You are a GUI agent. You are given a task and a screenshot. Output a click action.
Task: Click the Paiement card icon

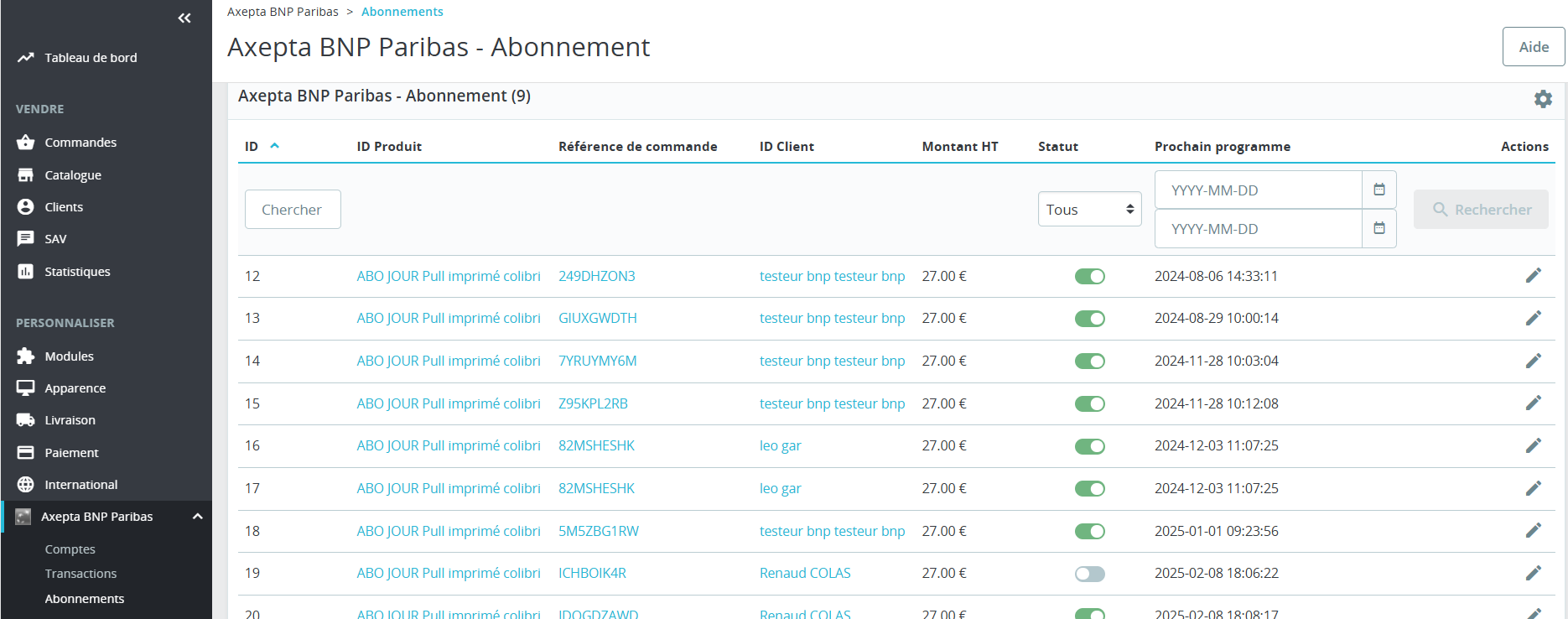click(x=26, y=452)
